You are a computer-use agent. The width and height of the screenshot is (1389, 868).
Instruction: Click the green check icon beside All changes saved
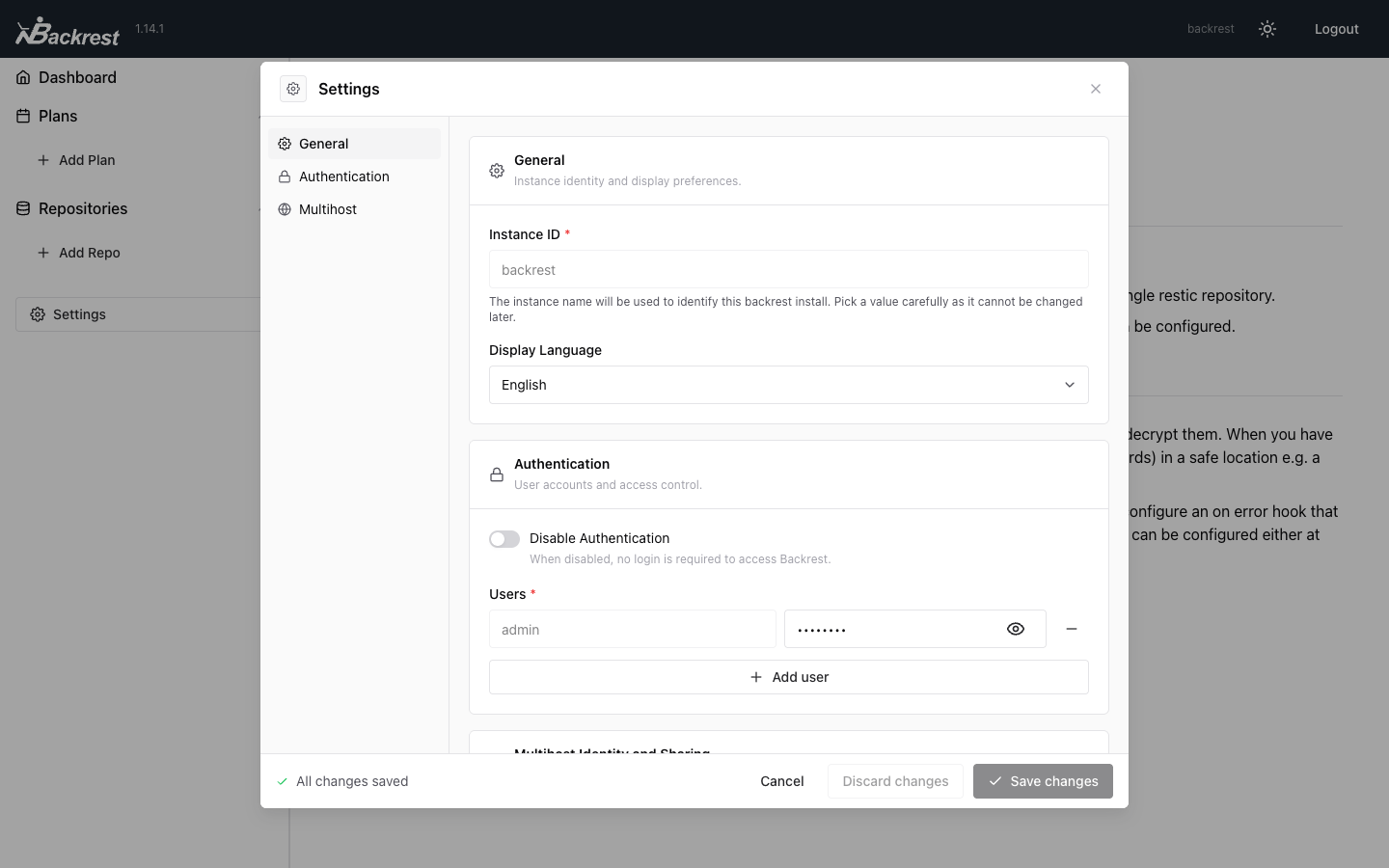283,781
